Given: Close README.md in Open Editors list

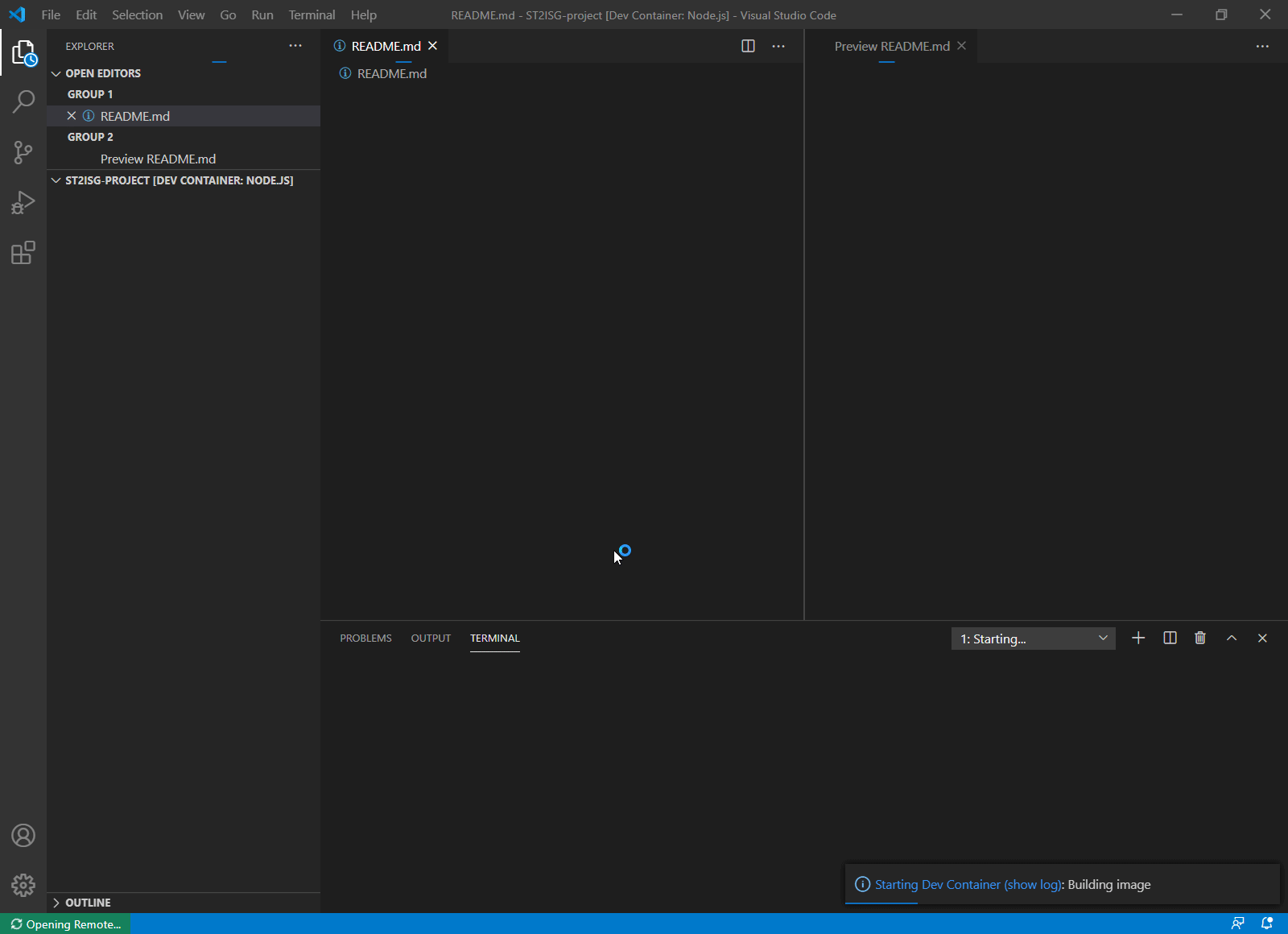Looking at the screenshot, I should pyautogui.click(x=72, y=116).
